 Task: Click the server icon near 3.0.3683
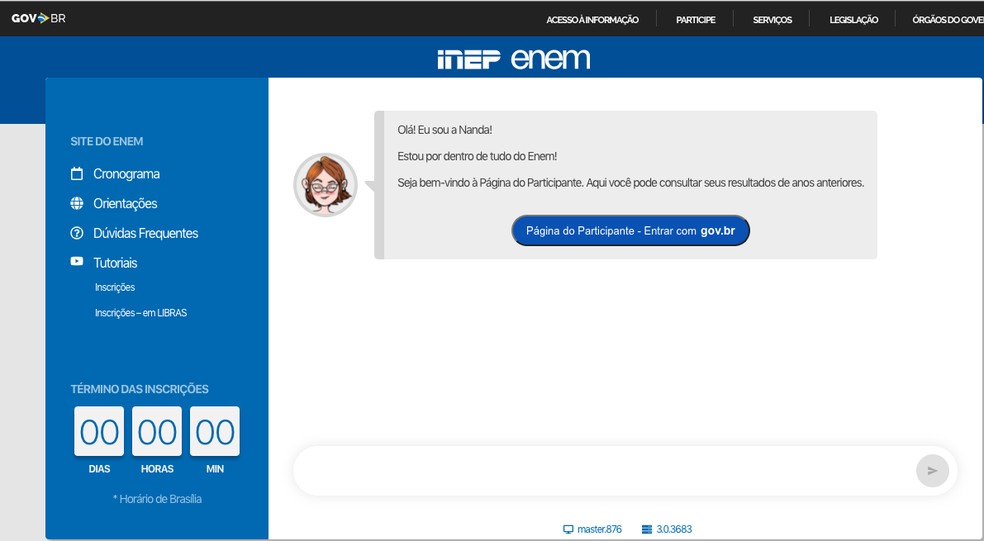click(x=646, y=529)
